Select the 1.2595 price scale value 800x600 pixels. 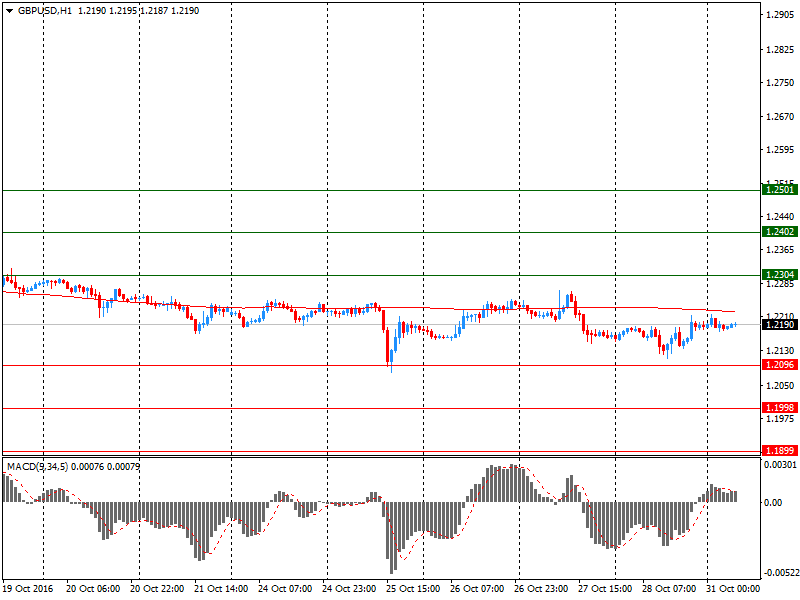click(780, 150)
